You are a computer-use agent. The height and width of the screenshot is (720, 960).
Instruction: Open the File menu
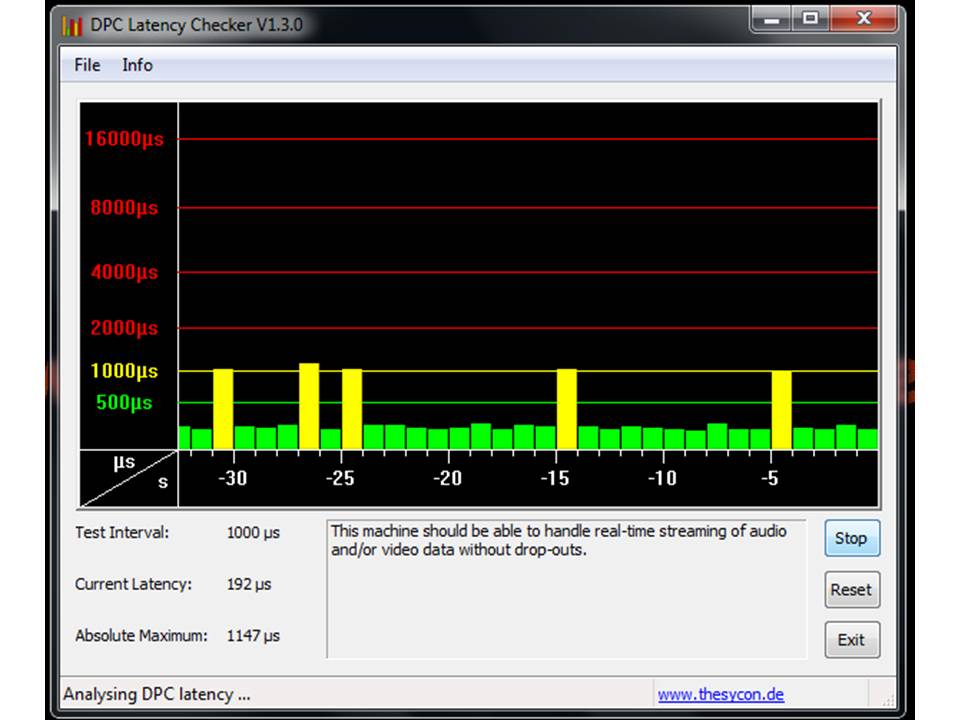(87, 65)
